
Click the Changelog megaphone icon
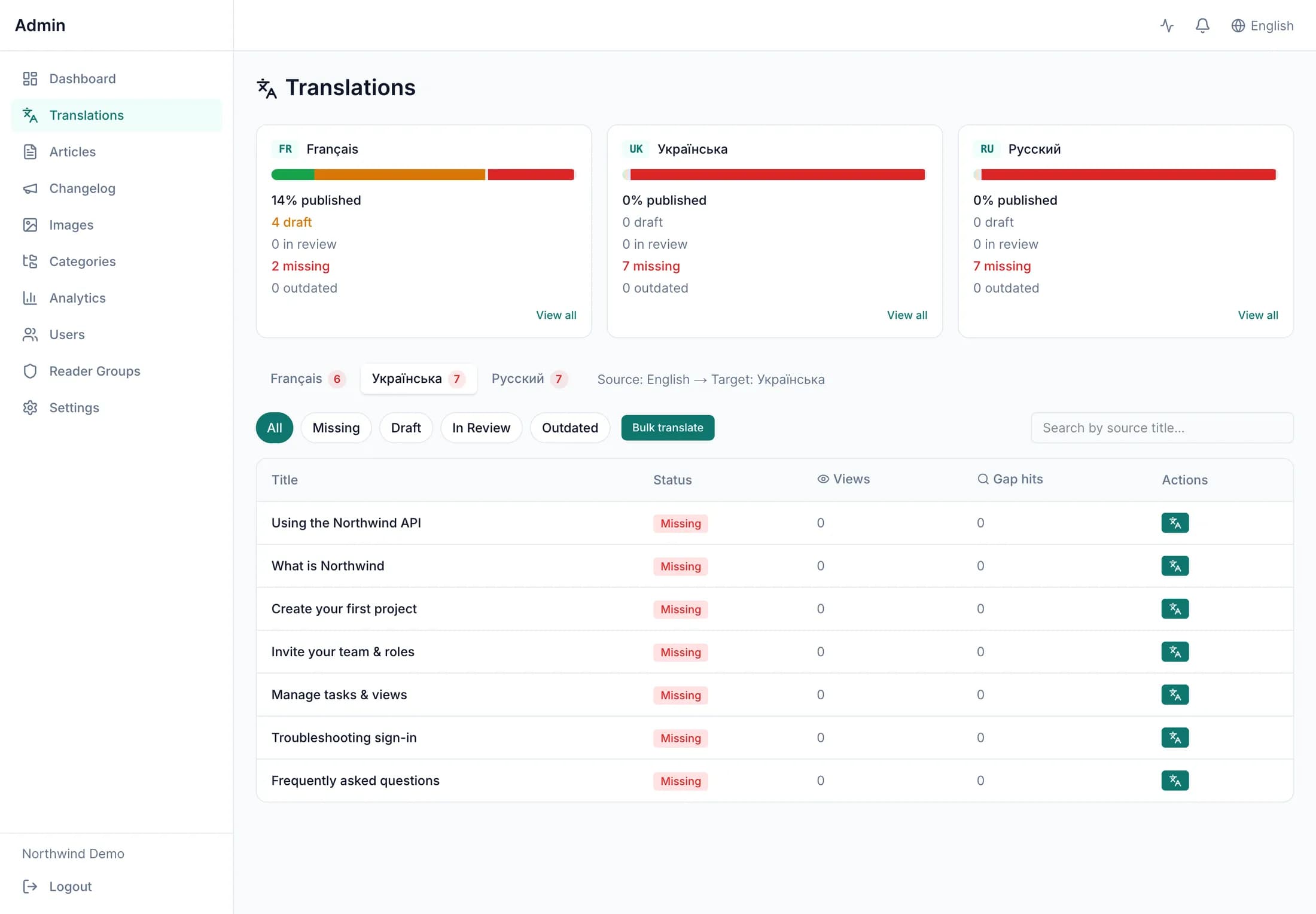click(30, 188)
